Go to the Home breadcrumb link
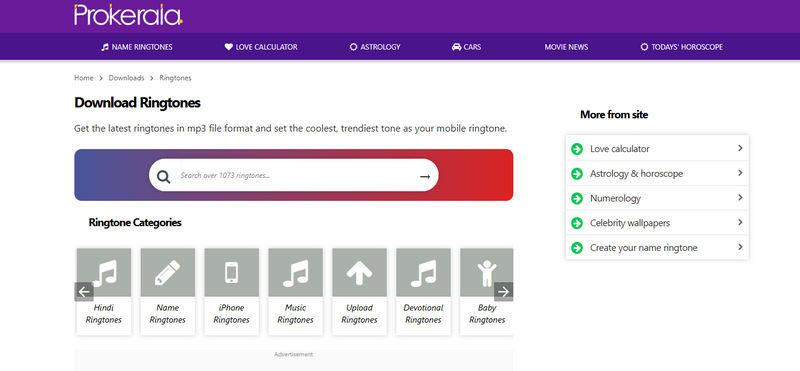Screen dimensions: 800x371 coord(84,78)
